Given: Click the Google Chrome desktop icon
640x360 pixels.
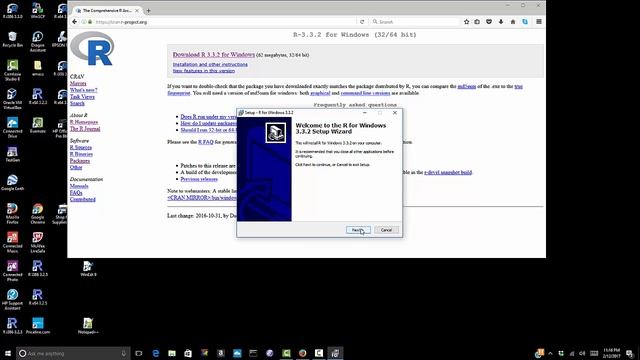Looking at the screenshot, I should pyautogui.click(x=38, y=213).
